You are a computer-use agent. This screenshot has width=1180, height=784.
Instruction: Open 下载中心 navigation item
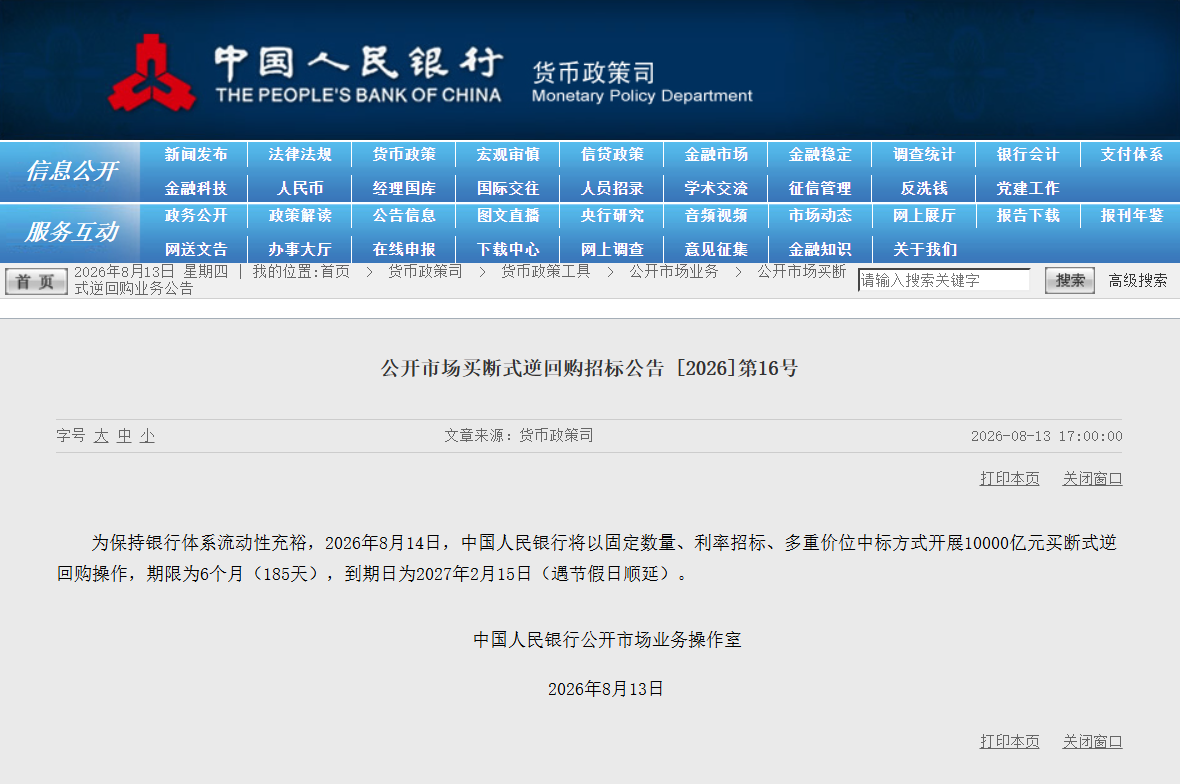click(x=508, y=249)
